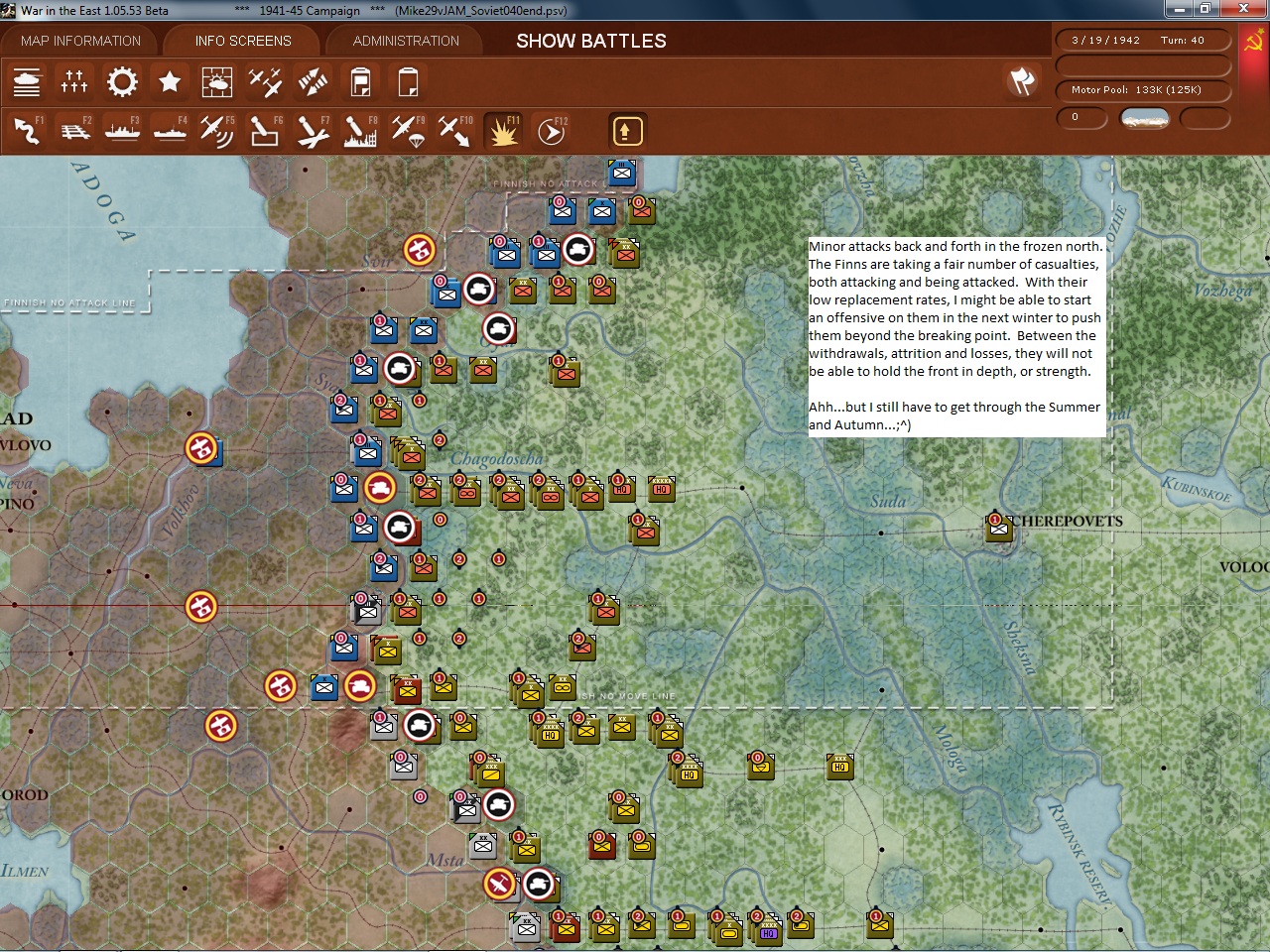Switch to the INFO SCREENS tab
Viewport: 1270px width, 952px height.
(x=243, y=41)
